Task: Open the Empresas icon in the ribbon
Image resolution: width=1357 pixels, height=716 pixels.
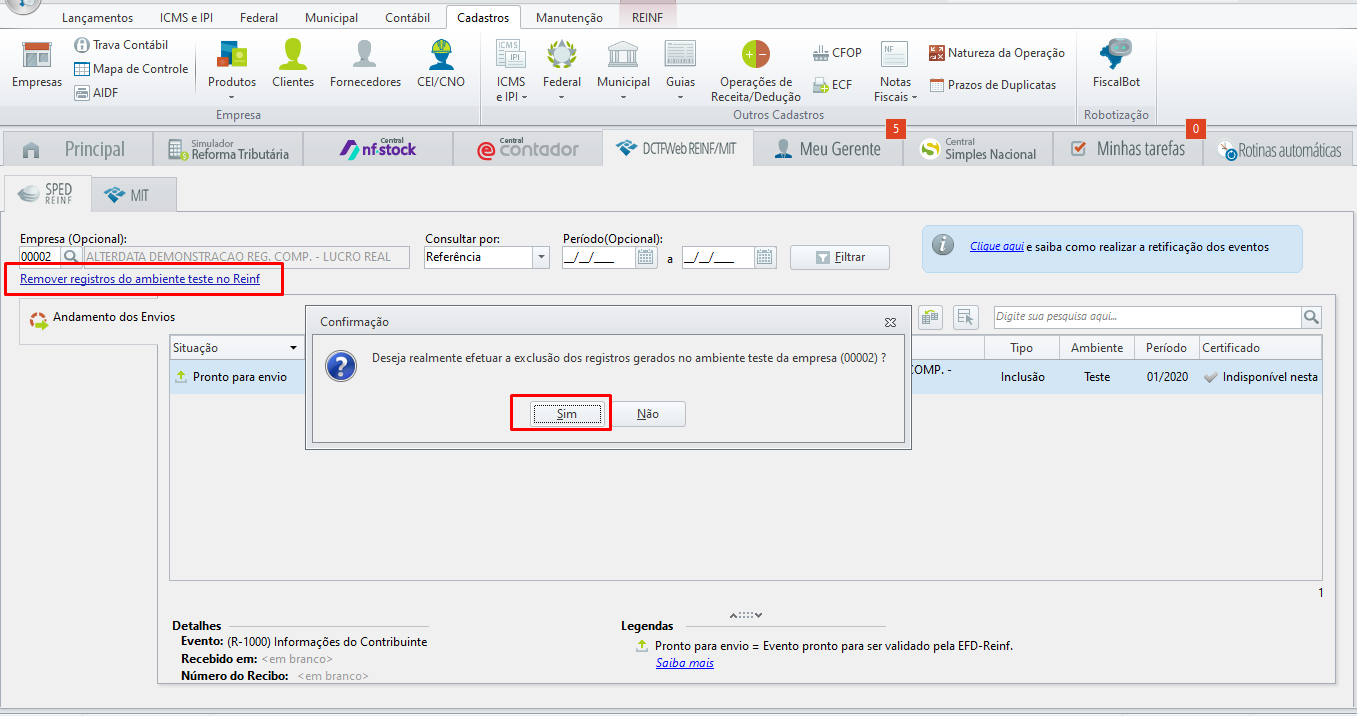Action: [x=37, y=65]
